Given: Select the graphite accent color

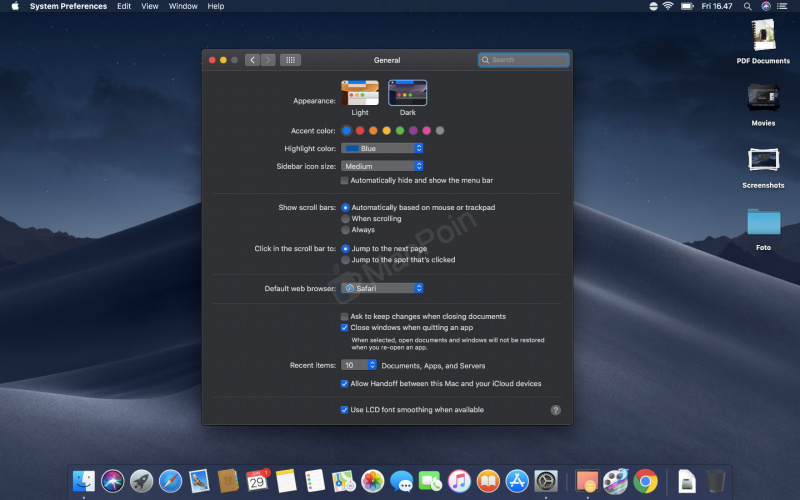Looking at the screenshot, I should [x=440, y=131].
